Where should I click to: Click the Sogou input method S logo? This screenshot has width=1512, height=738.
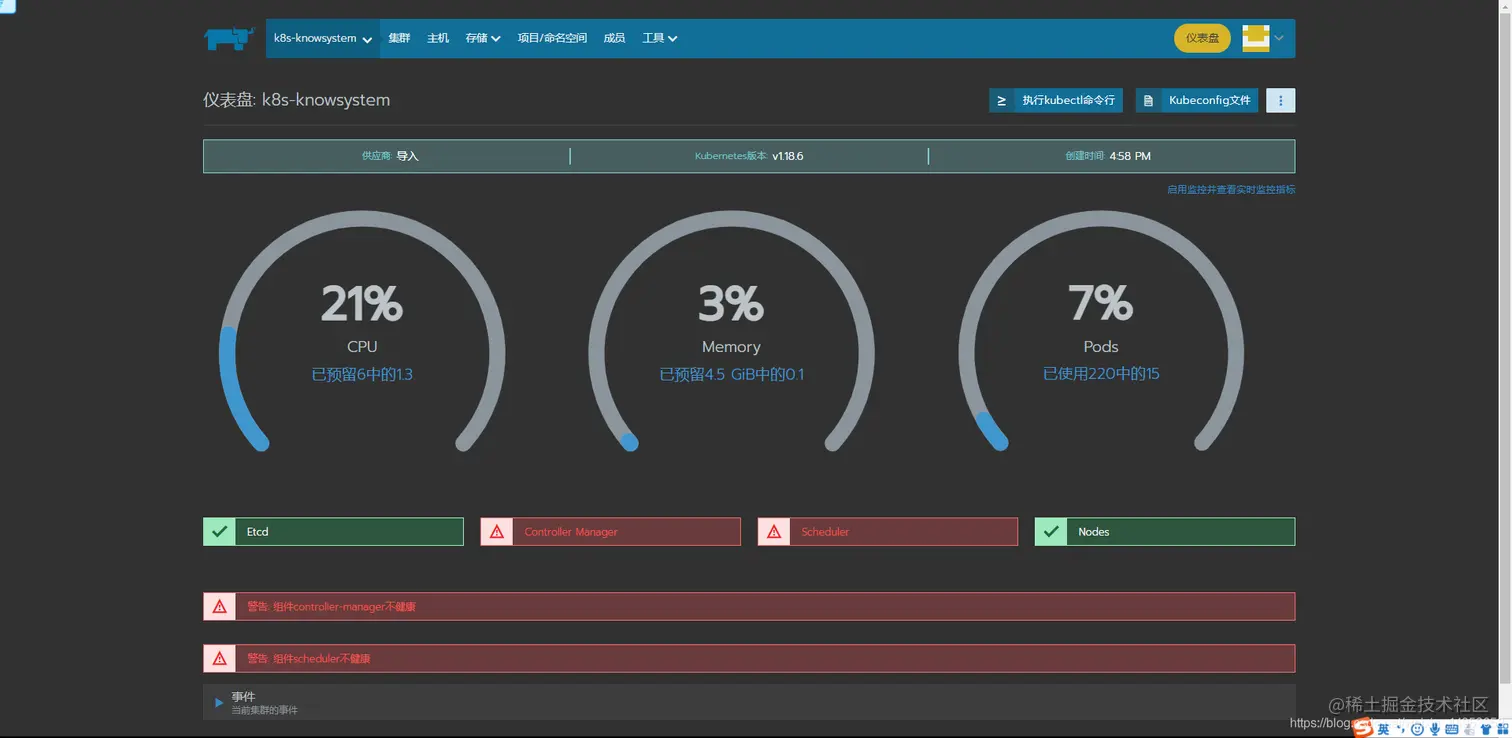(x=1363, y=729)
